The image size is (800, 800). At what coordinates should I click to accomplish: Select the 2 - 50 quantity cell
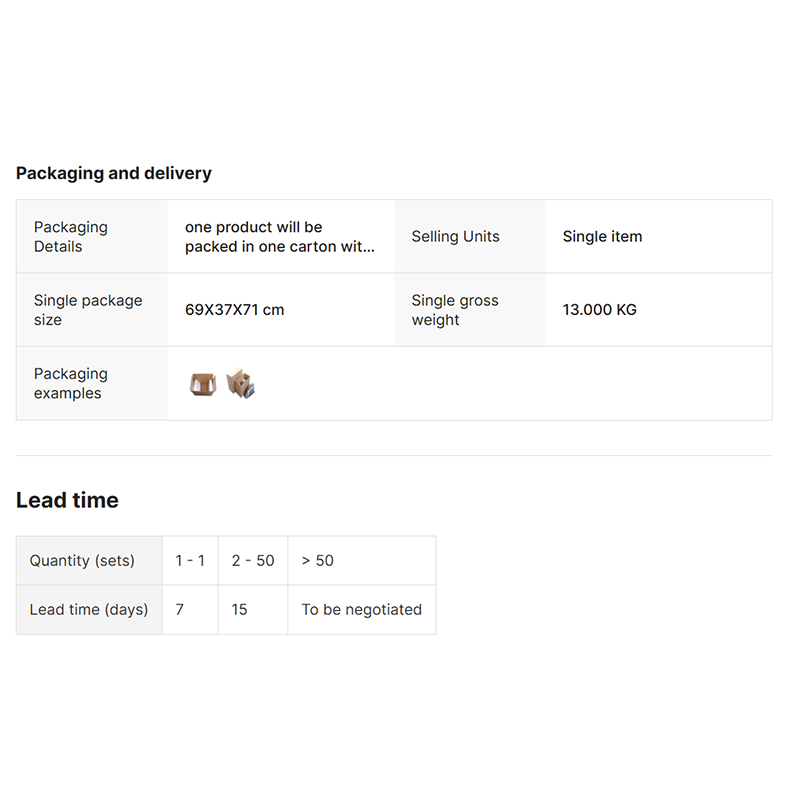click(253, 561)
